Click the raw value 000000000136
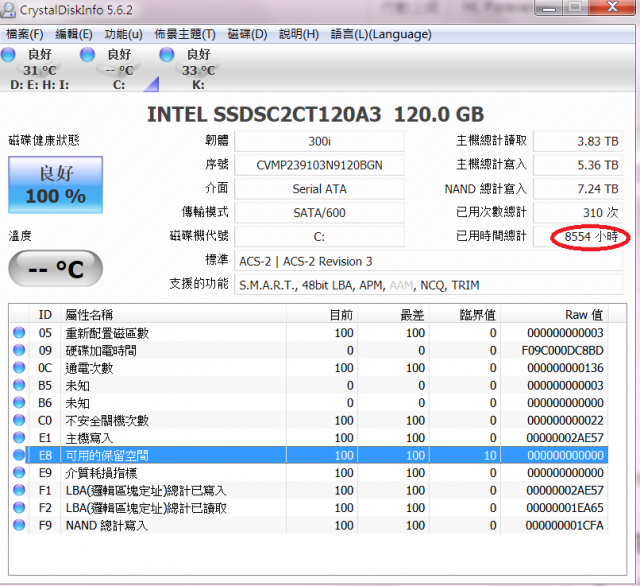Viewport: 640px width, 586px height. (x=565, y=368)
